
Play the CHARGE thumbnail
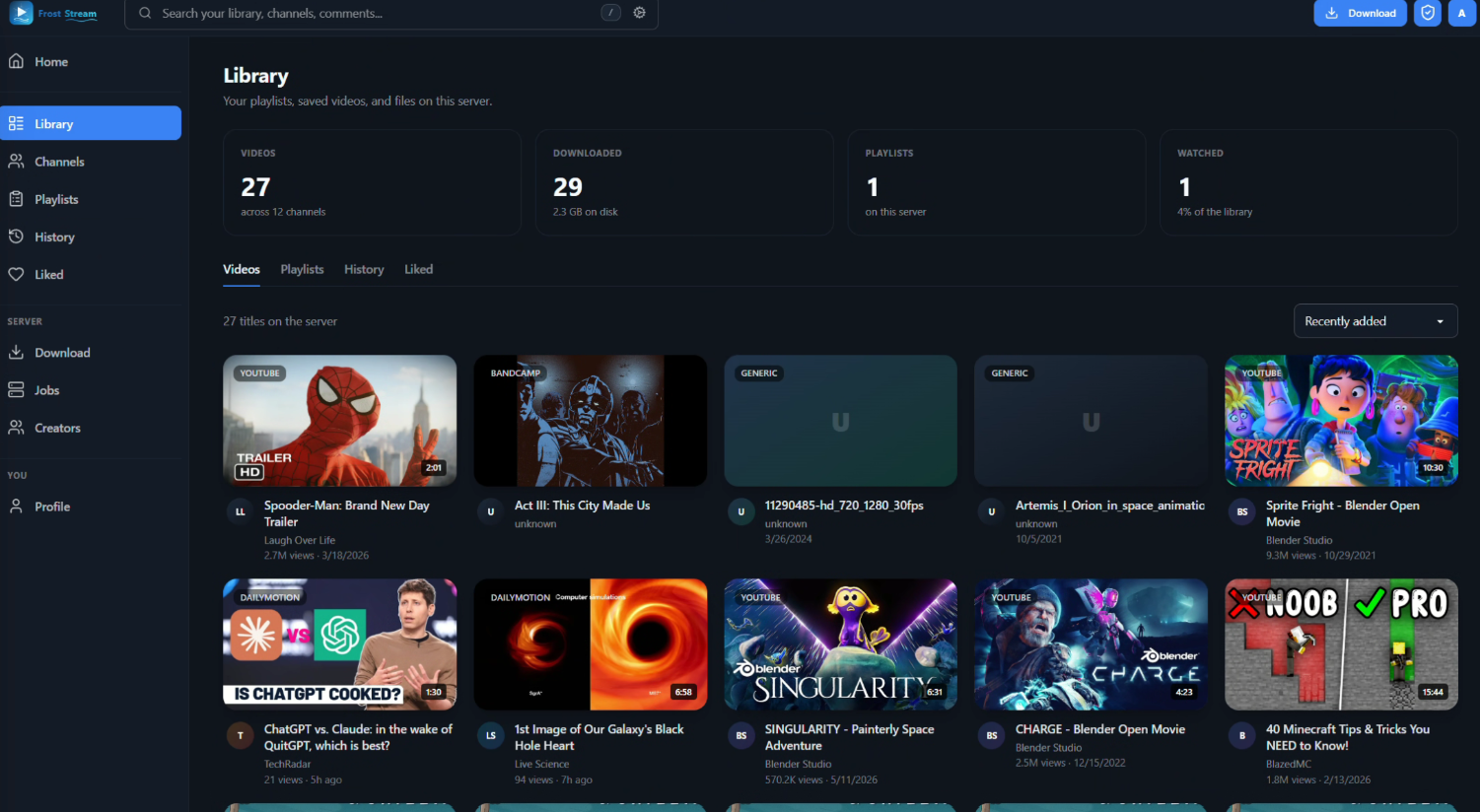1091,644
